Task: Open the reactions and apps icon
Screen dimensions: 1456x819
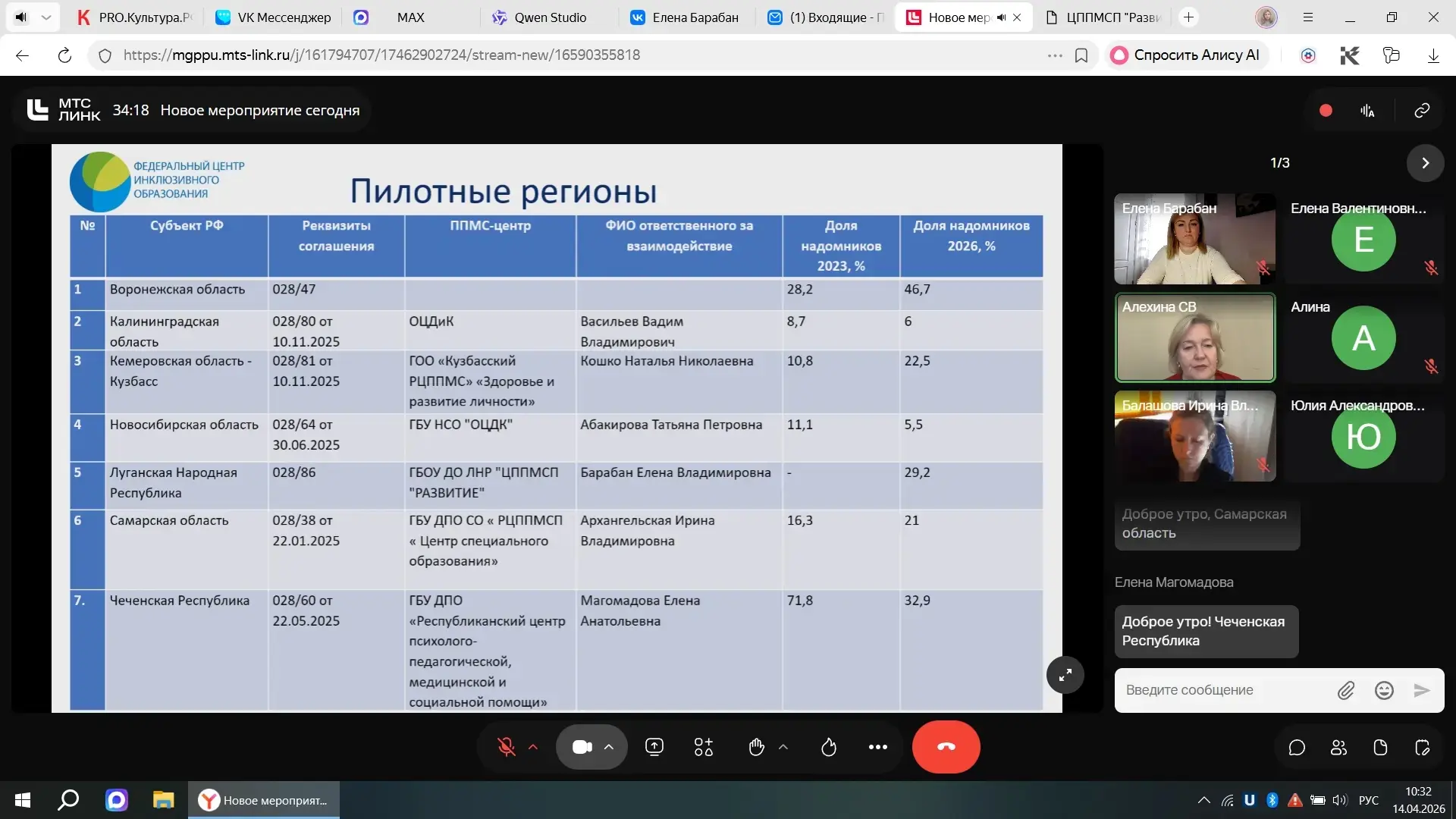Action: click(704, 747)
